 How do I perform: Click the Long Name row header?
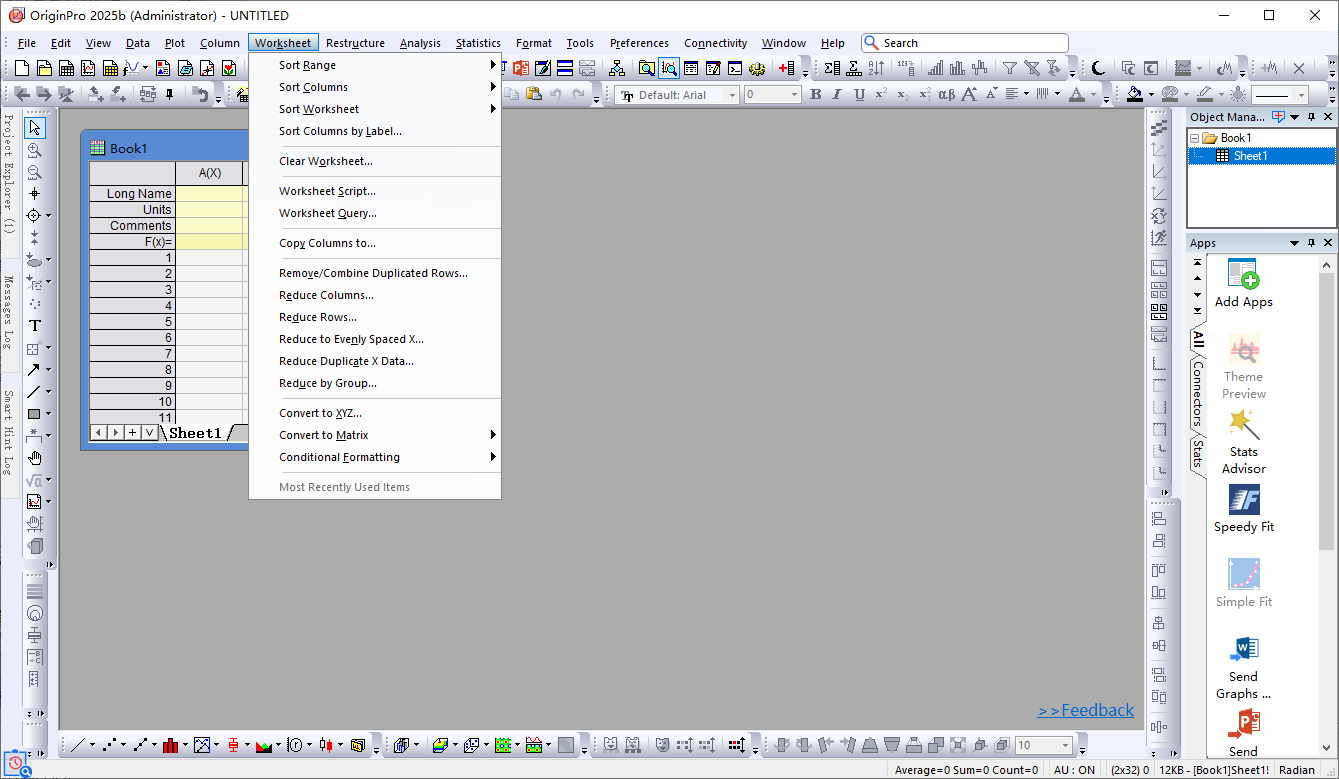tap(132, 193)
